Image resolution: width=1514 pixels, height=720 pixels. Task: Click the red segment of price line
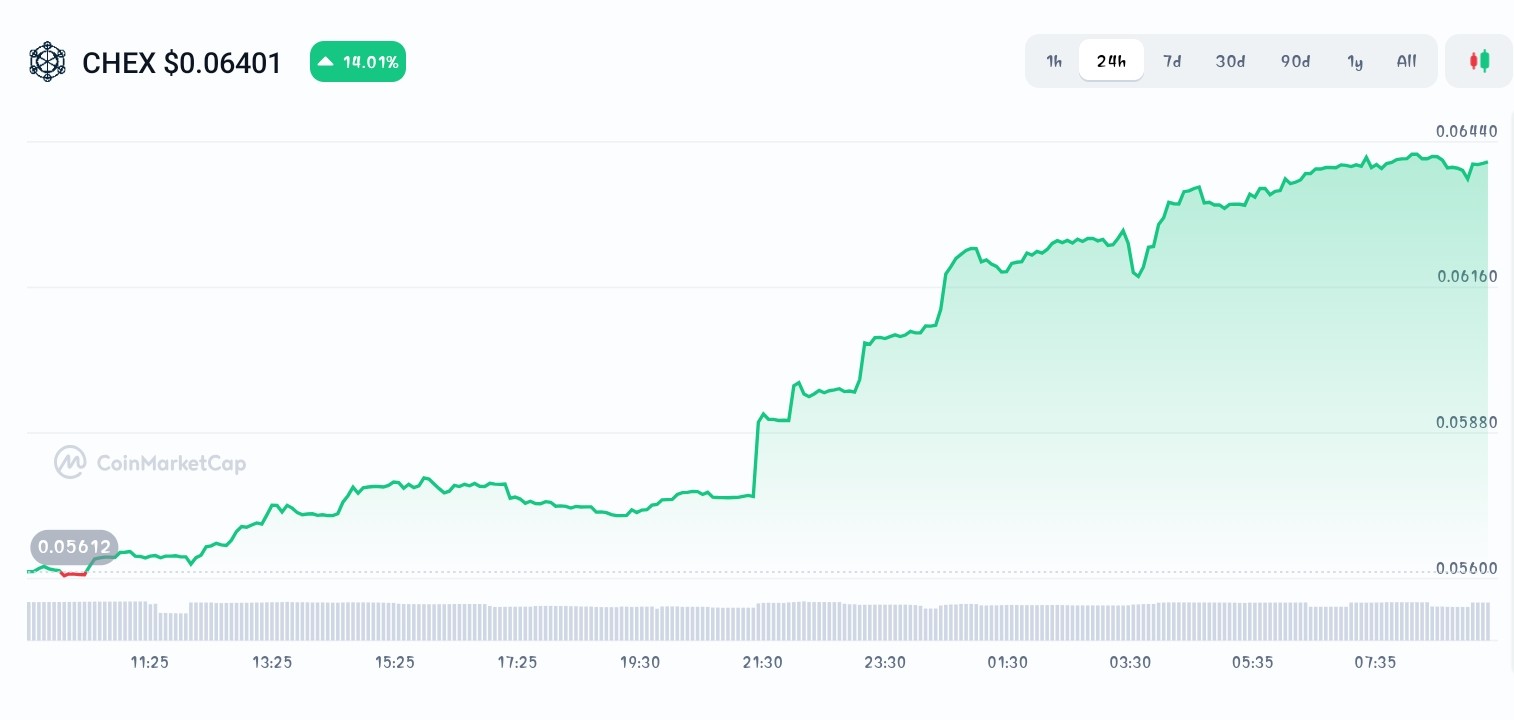pos(74,574)
